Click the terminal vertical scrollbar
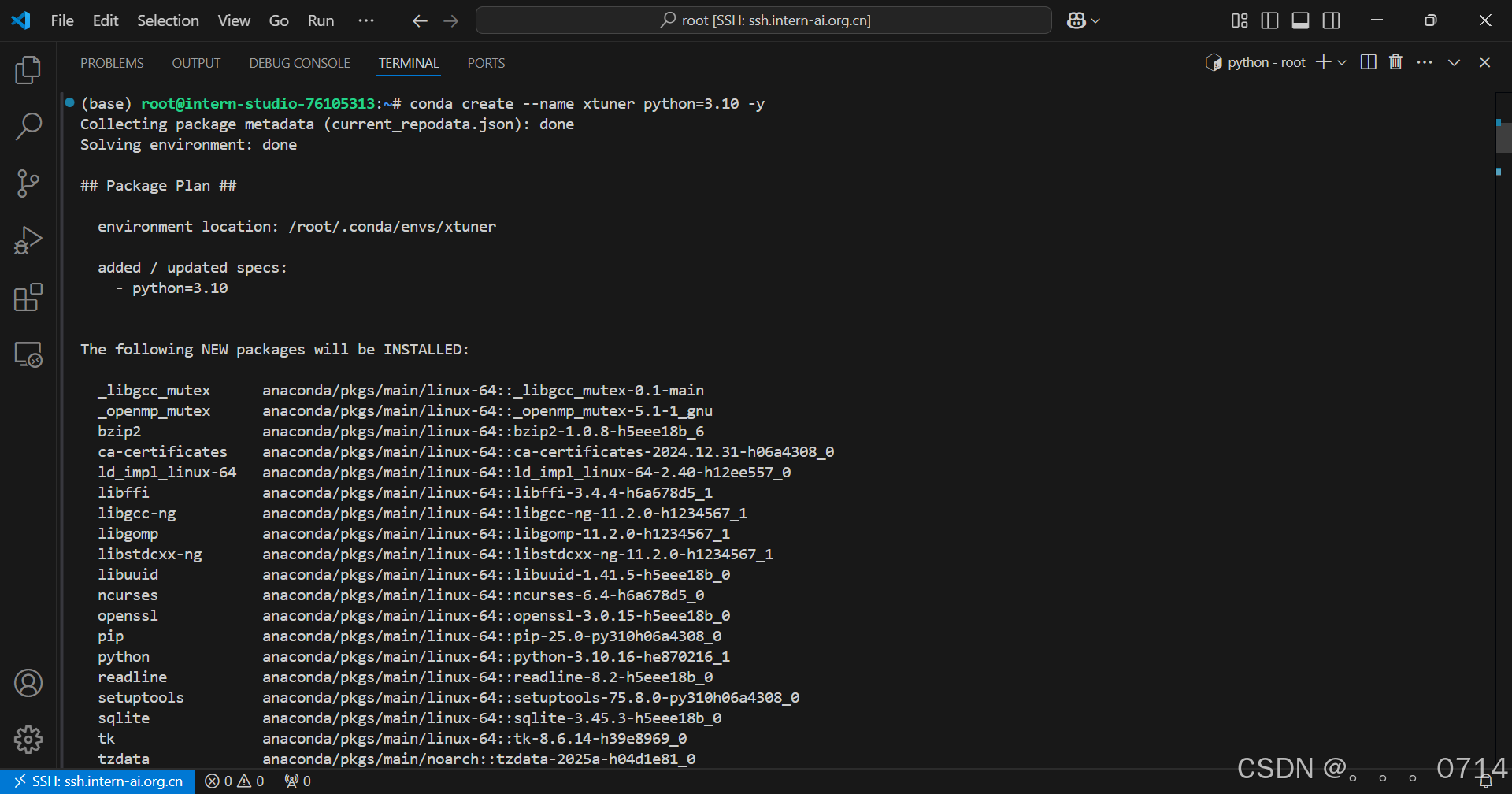Image resolution: width=1512 pixels, height=794 pixels. [1503, 138]
